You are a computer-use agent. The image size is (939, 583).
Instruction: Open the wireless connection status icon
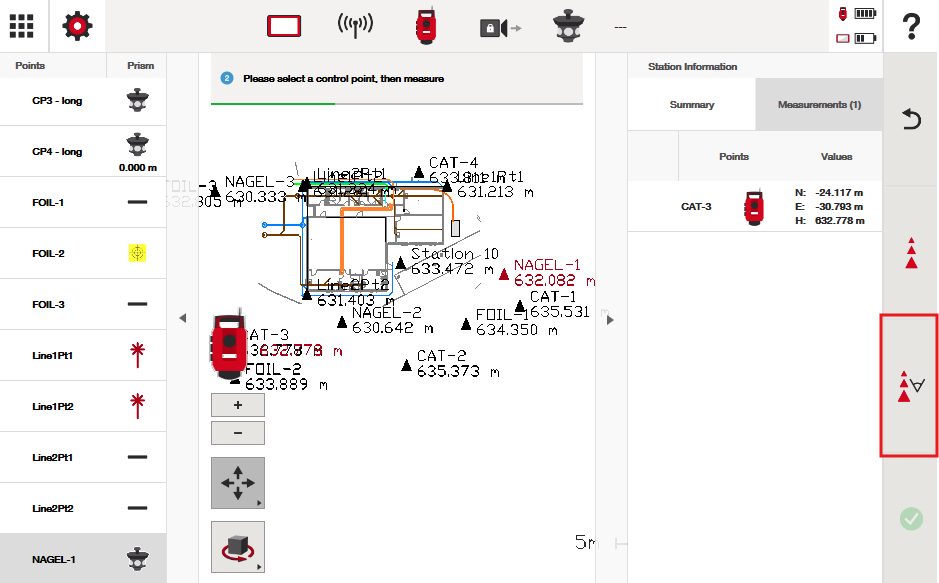click(x=355, y=27)
